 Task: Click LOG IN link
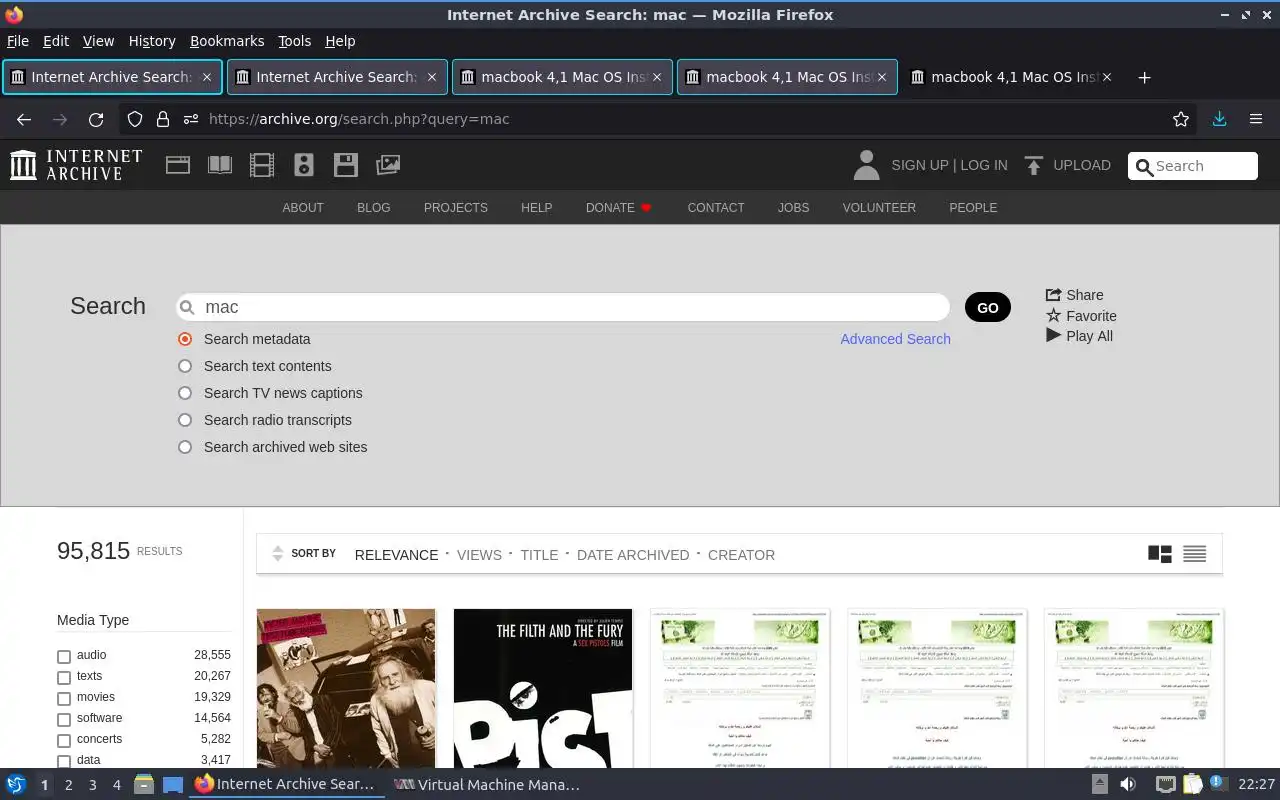[984, 165]
